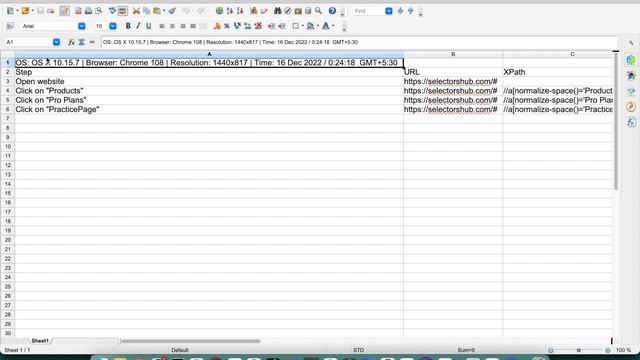640x360 pixels.
Task: Select column B header
Action: tap(453, 54)
